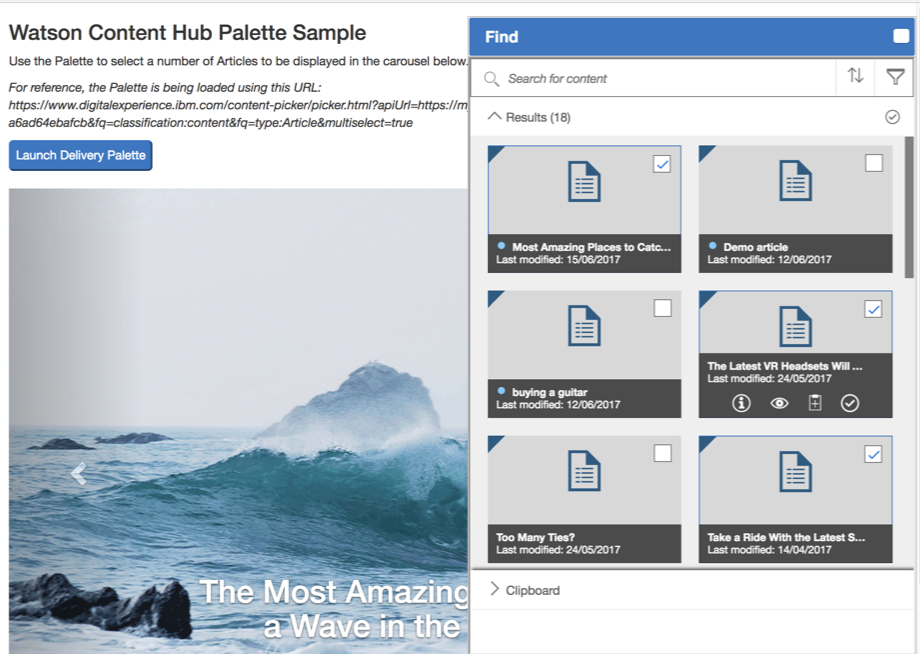Click 'The Latest VR Headsets Will ...' title
Screen dimensions: 920x654
pos(784,366)
